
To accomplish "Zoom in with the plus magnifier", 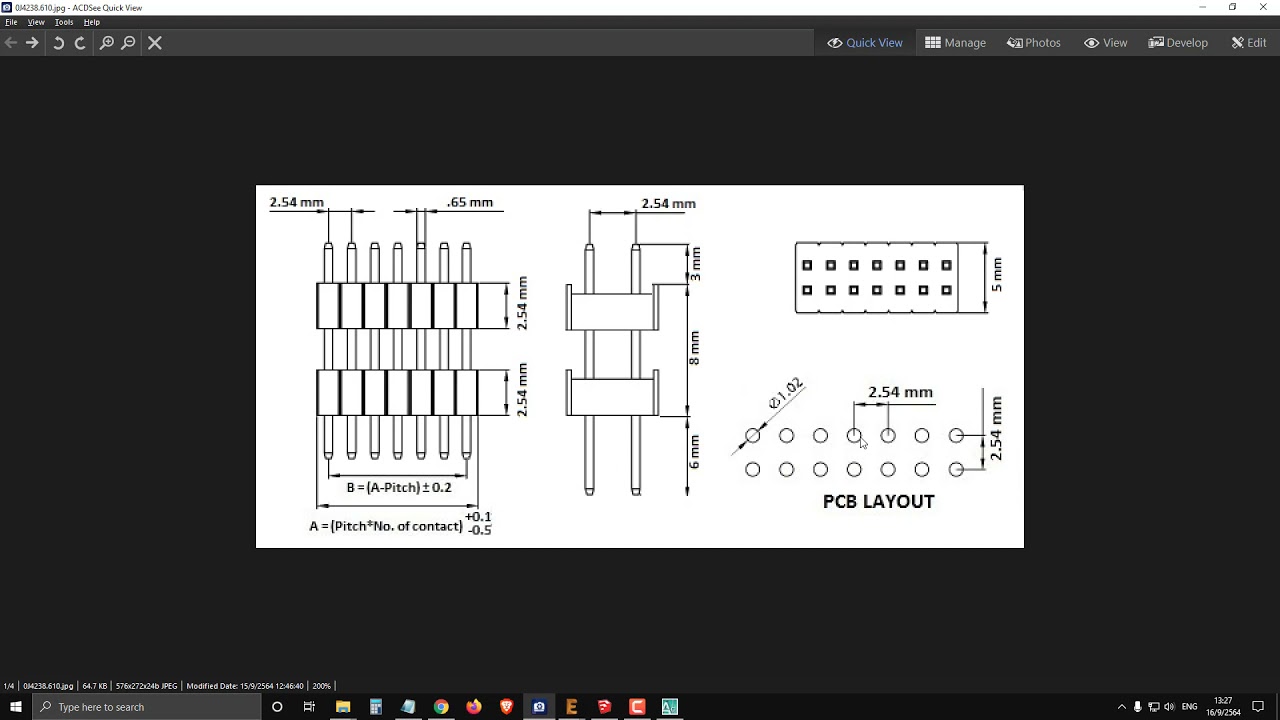I will click(x=106, y=43).
